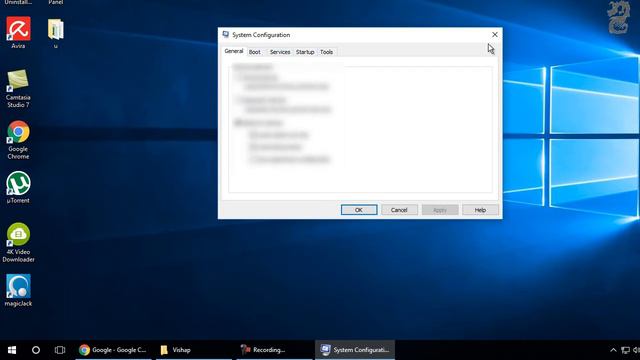Click the Help button
This screenshot has height=360, width=640.
point(480,210)
